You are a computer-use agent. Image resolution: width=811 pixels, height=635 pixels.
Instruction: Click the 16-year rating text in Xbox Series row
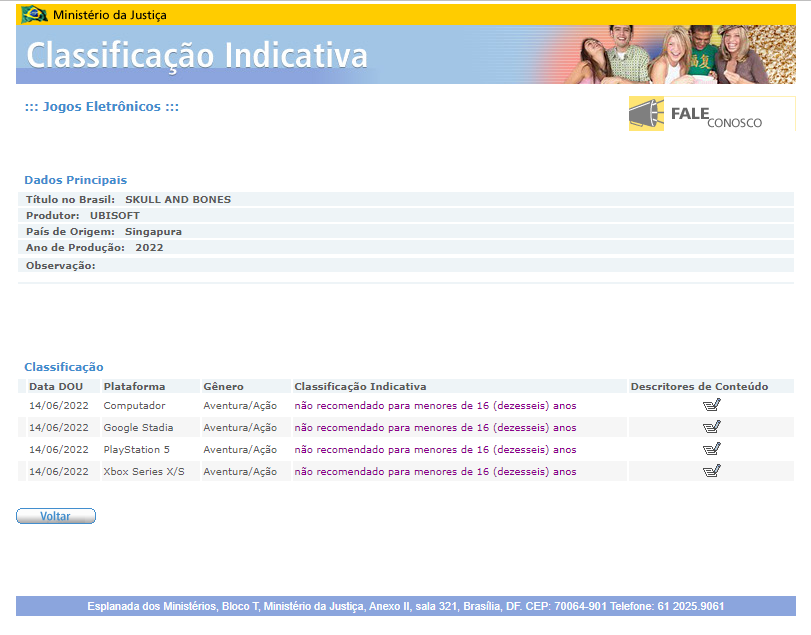435,472
